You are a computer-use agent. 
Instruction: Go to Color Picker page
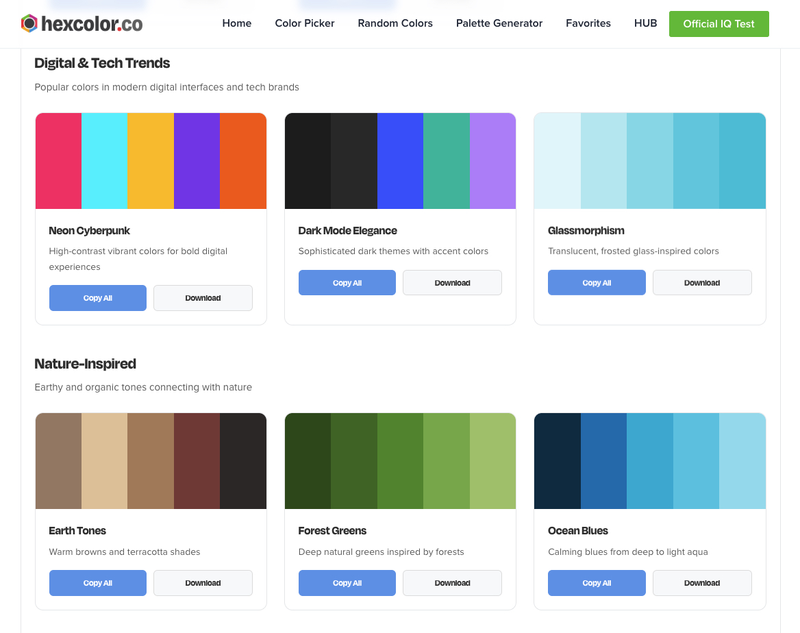coord(305,23)
